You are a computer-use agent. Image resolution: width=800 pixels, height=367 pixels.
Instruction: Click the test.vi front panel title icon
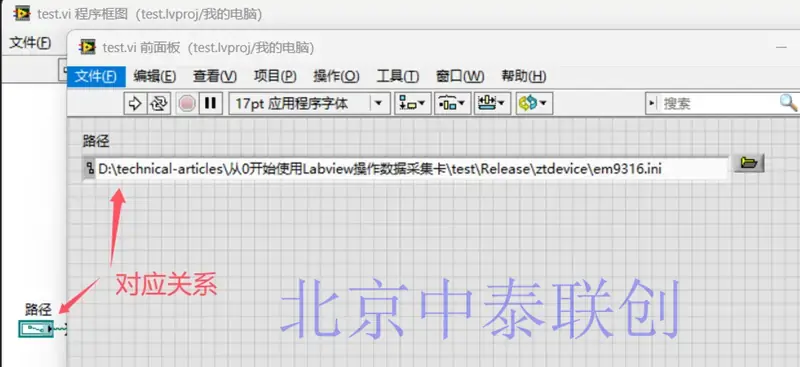point(87,47)
